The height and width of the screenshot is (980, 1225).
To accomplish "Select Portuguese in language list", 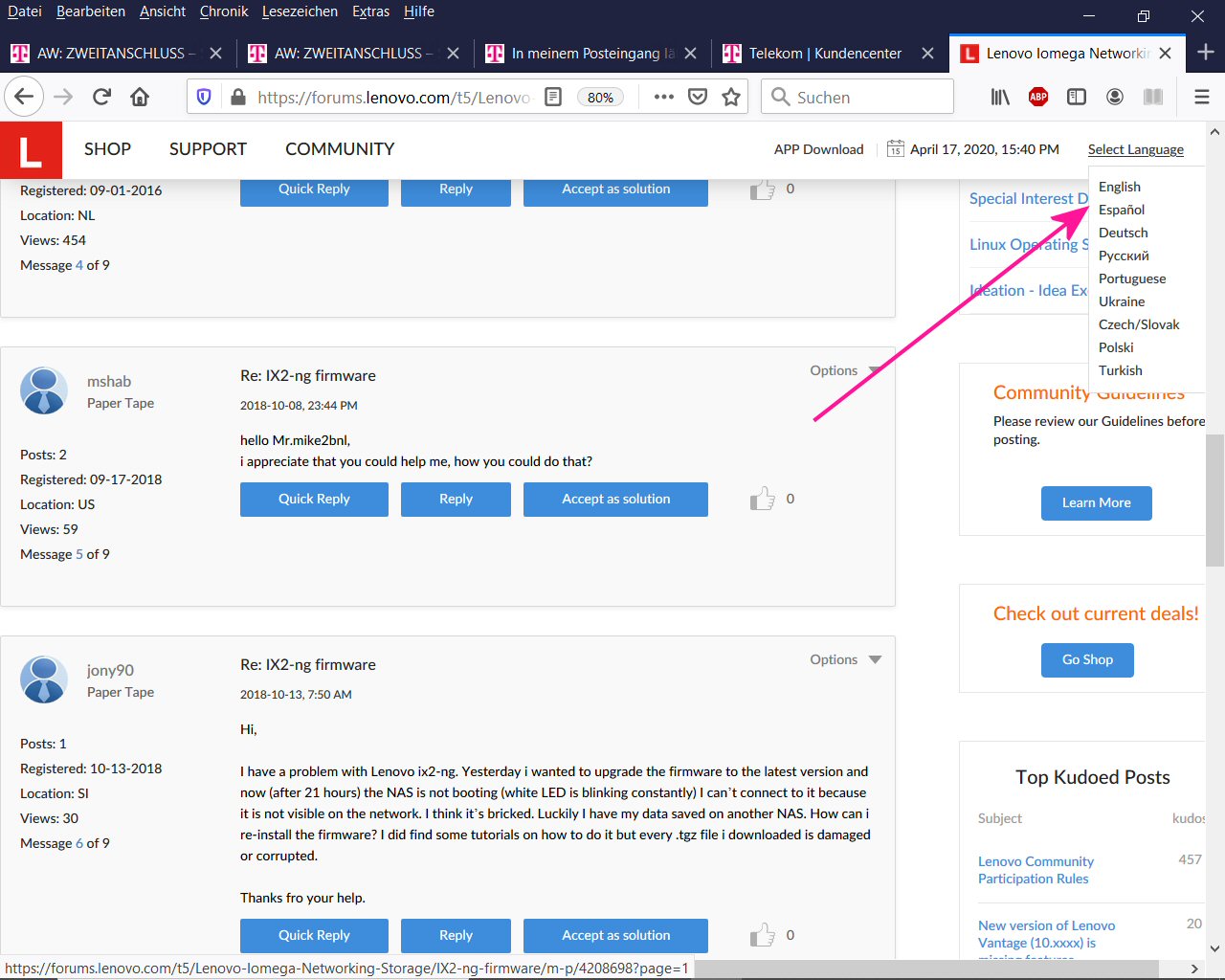I will pos(1132,278).
